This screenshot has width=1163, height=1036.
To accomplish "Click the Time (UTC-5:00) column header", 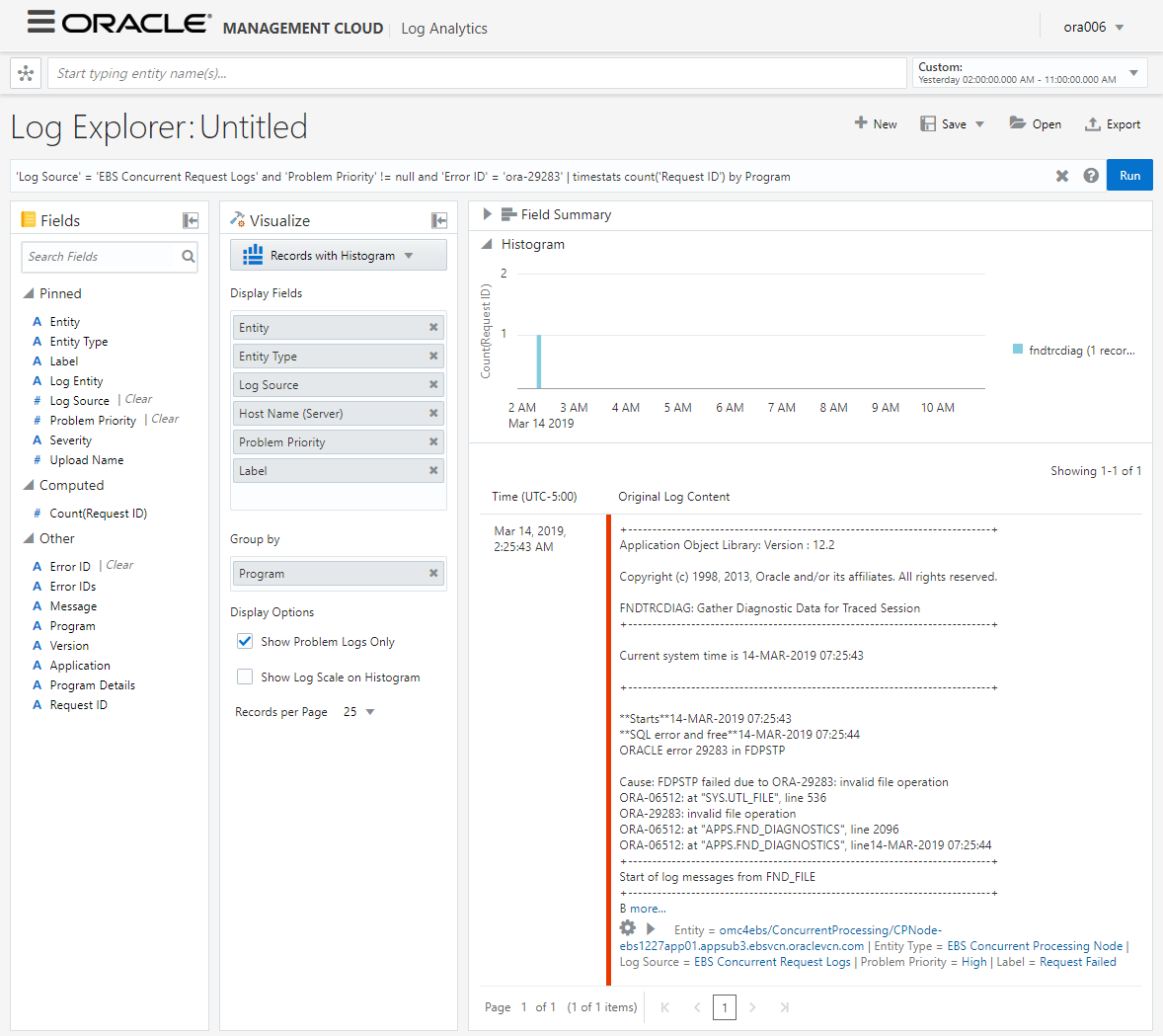I will [534, 497].
